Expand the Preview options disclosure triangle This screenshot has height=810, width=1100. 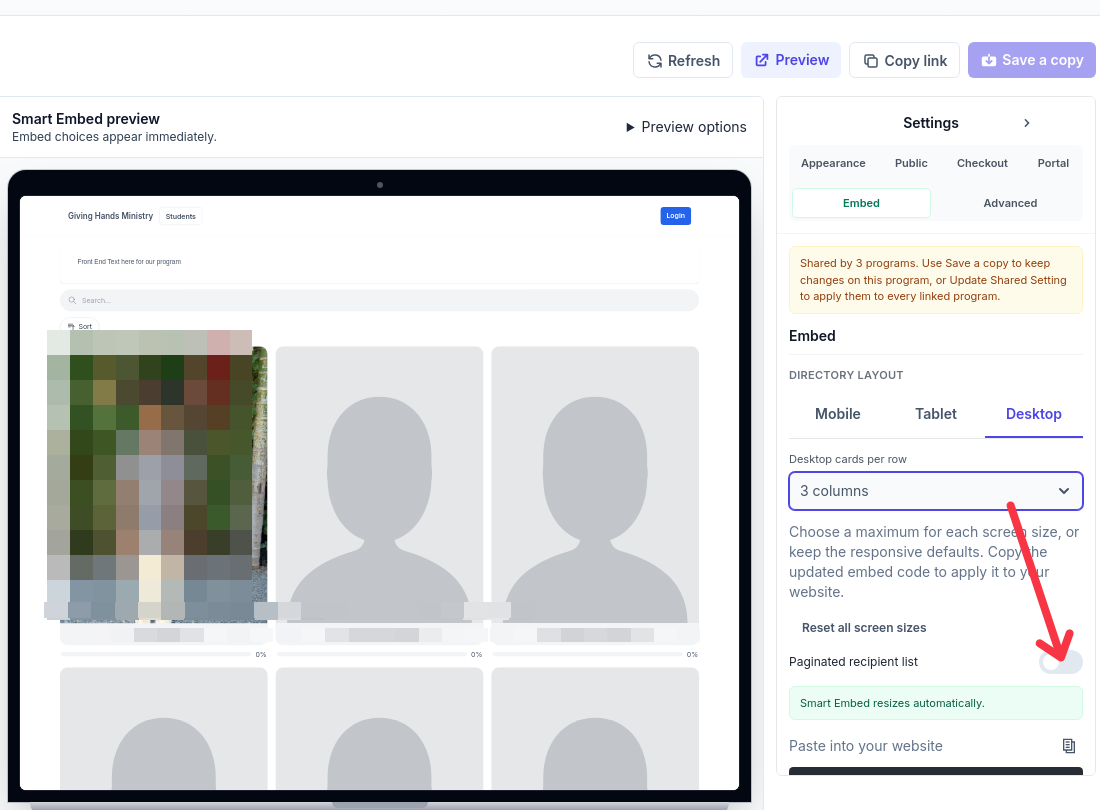[630, 127]
